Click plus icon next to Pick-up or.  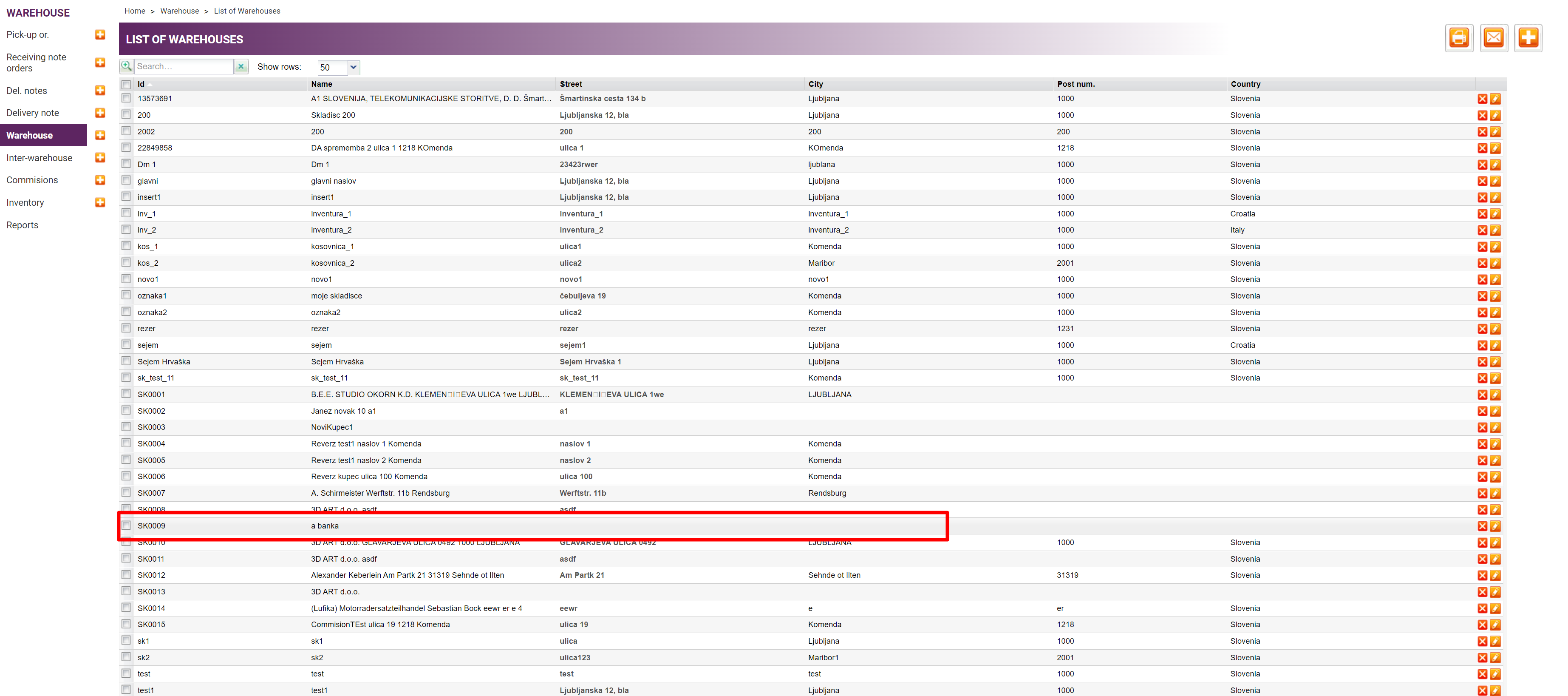[100, 35]
